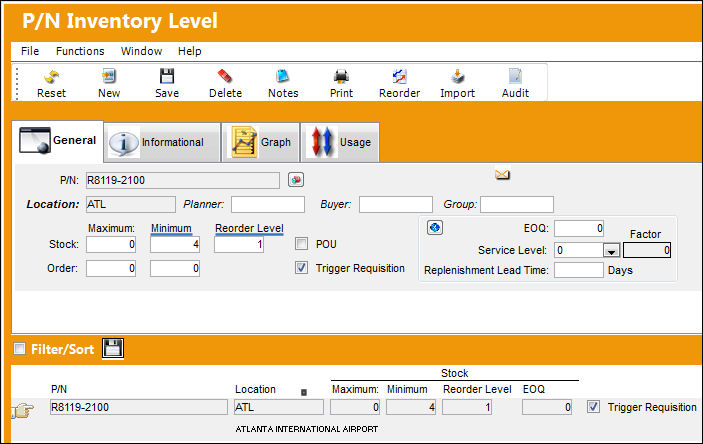Enable the POU checkbox
Image resolution: width=703 pixels, height=444 pixels.
301,244
